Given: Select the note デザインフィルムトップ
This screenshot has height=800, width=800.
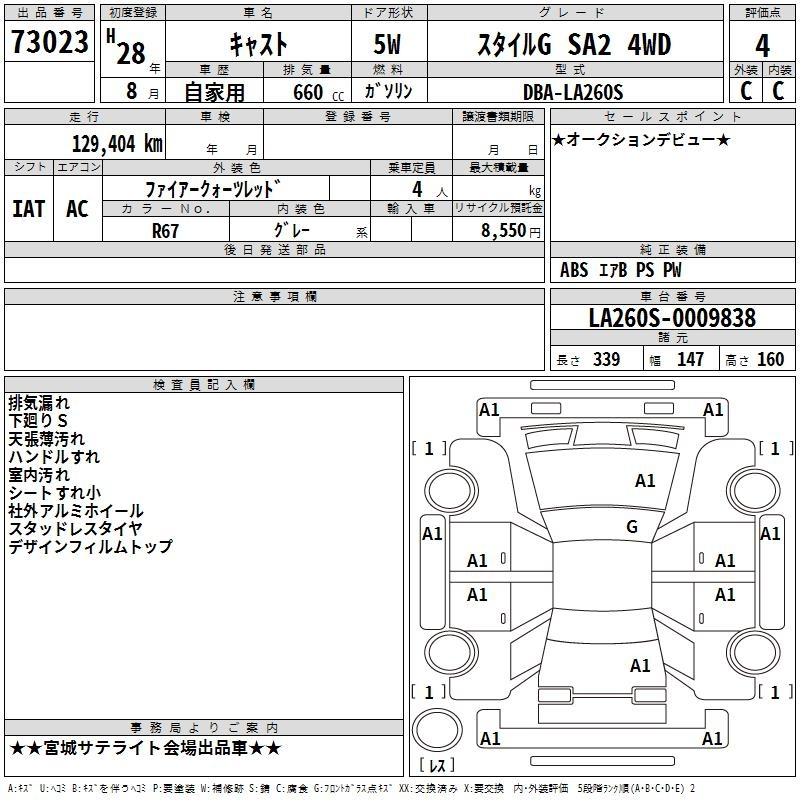Looking at the screenshot, I should pyautogui.click(x=90, y=546).
